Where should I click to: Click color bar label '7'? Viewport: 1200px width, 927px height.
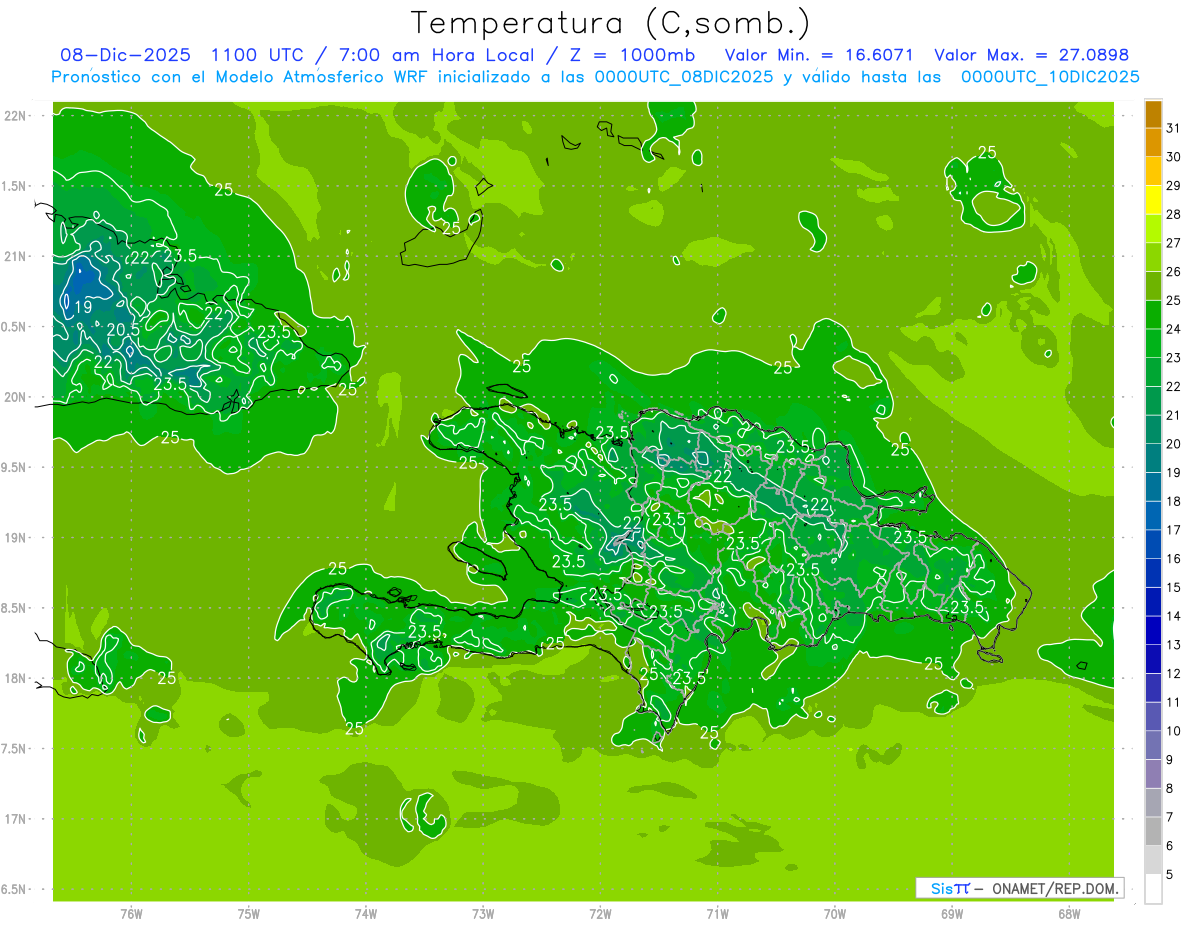1170,818
